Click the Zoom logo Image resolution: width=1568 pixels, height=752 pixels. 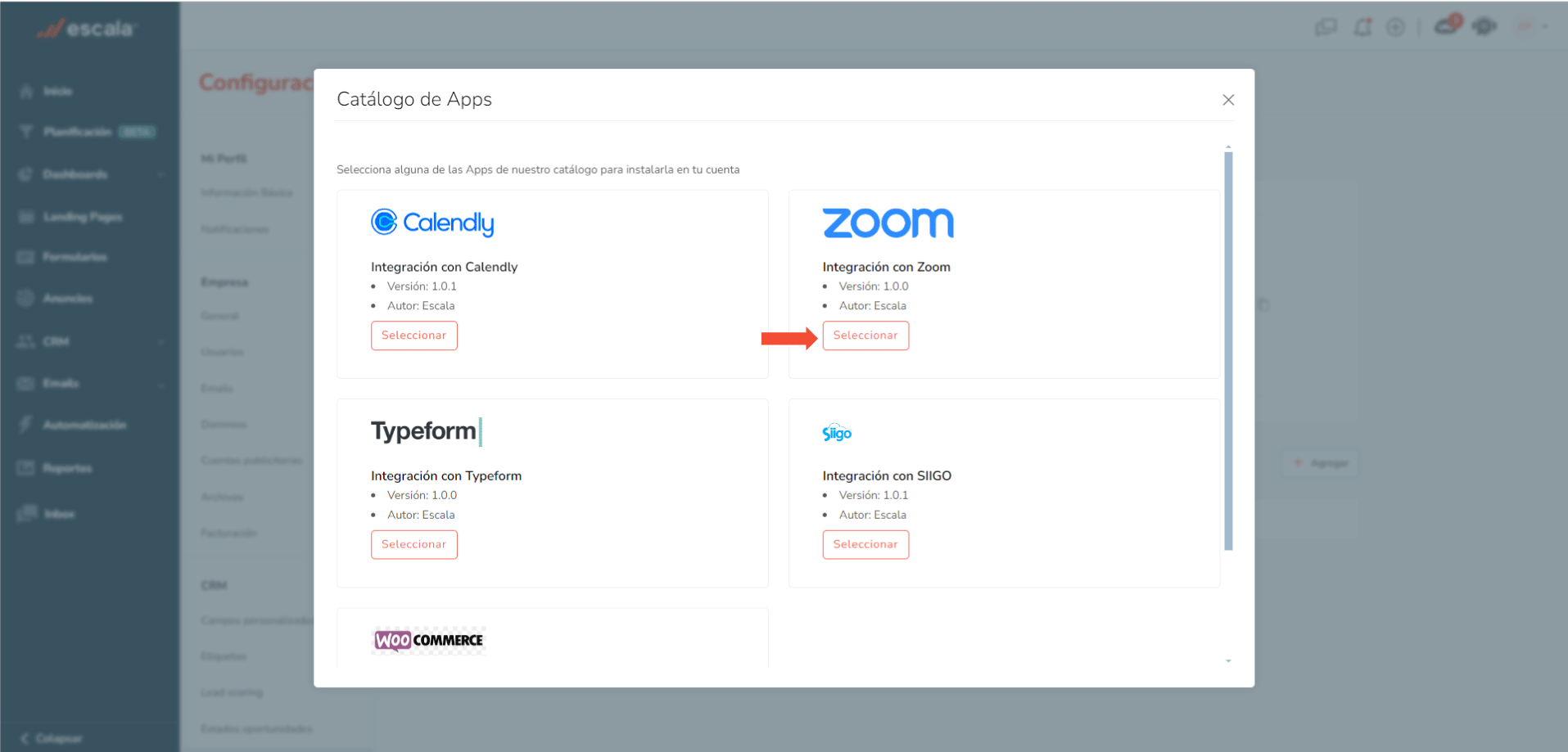coord(888,223)
